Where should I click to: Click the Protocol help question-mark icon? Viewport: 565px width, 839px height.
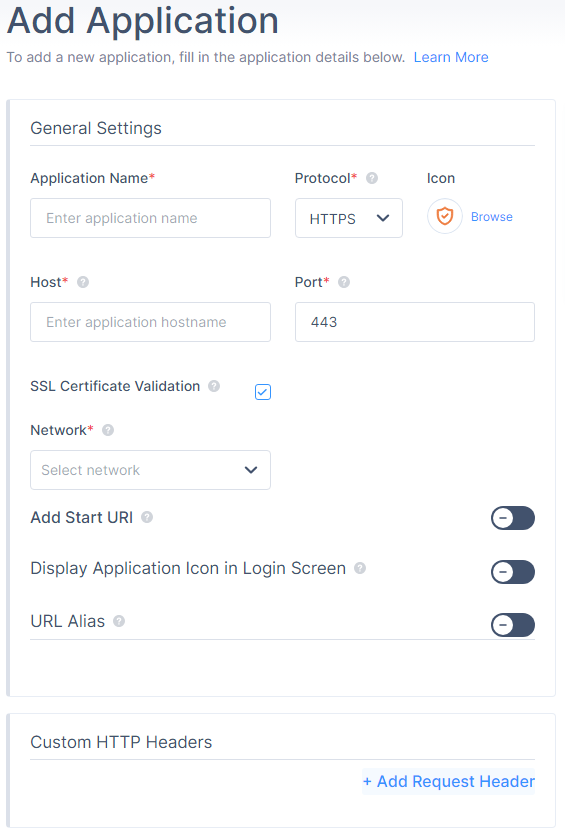(x=372, y=178)
